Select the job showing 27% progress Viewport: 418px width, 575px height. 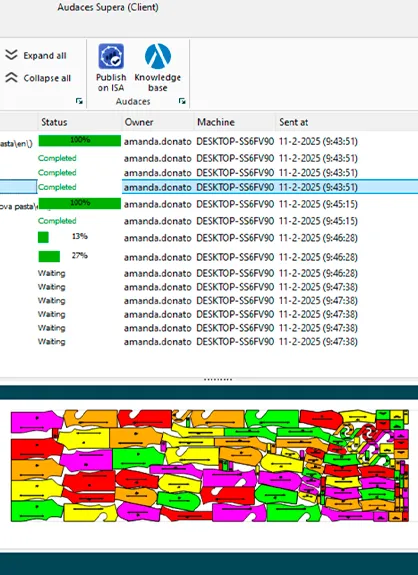(x=209, y=257)
